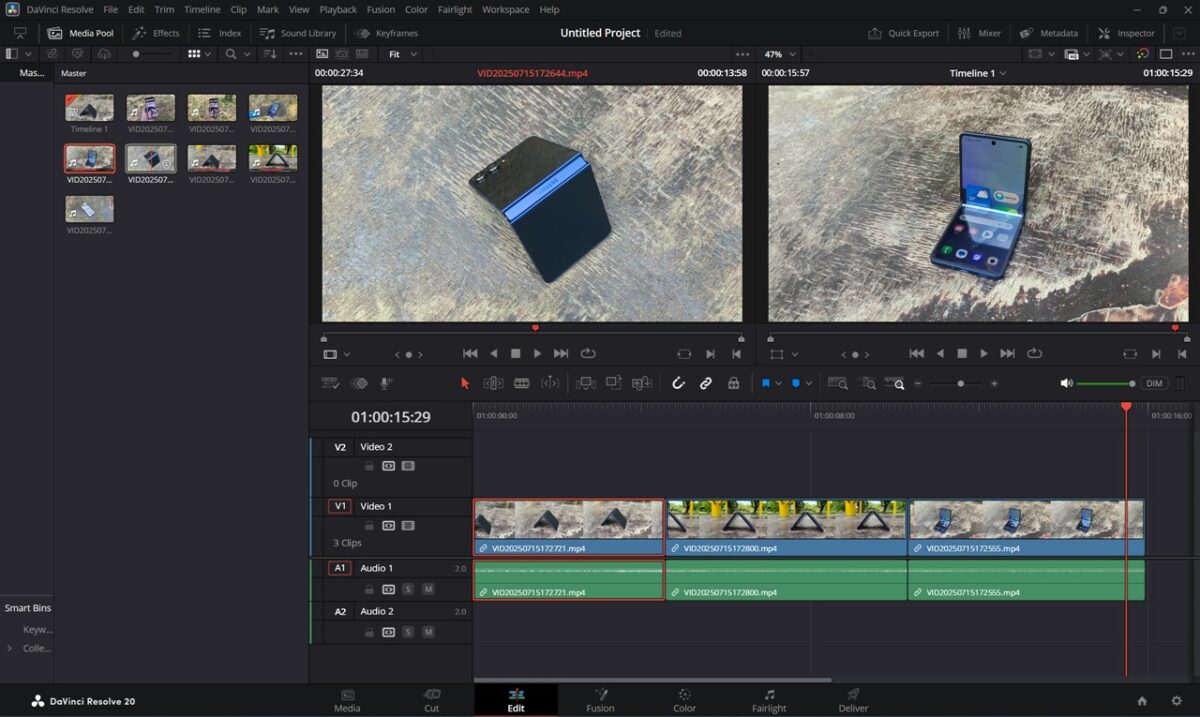Image resolution: width=1200 pixels, height=717 pixels.
Task: Mute the Audio 1 track
Action: 428,589
